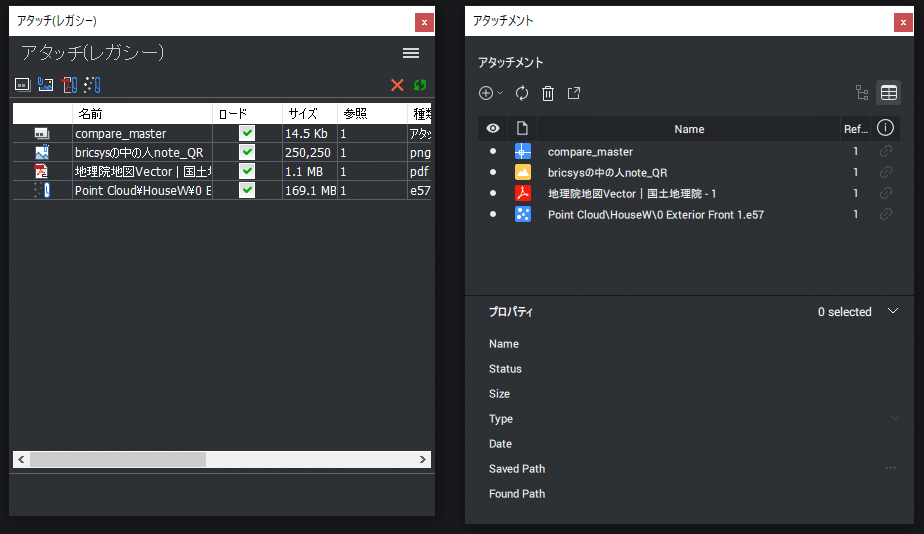Viewport: 924px width, 534px height.
Task: Click the add attachment plus icon
Action: coord(486,93)
